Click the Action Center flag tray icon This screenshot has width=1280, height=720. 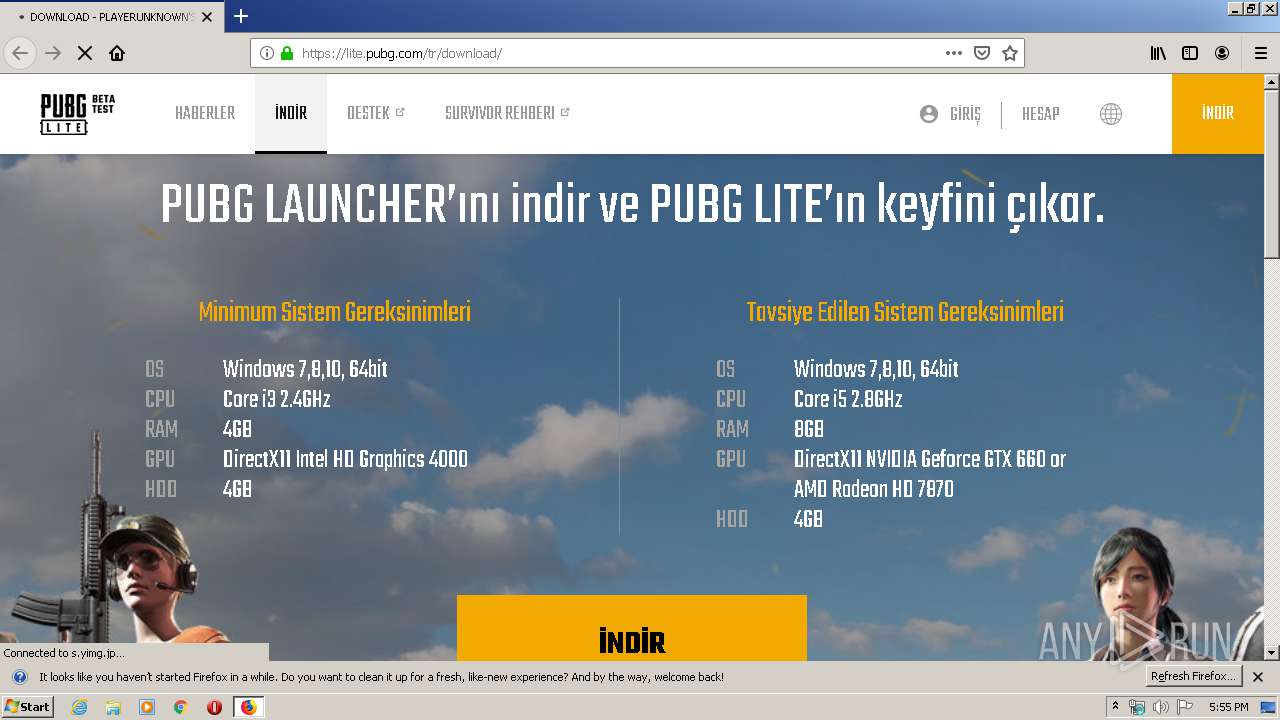(x=1185, y=707)
